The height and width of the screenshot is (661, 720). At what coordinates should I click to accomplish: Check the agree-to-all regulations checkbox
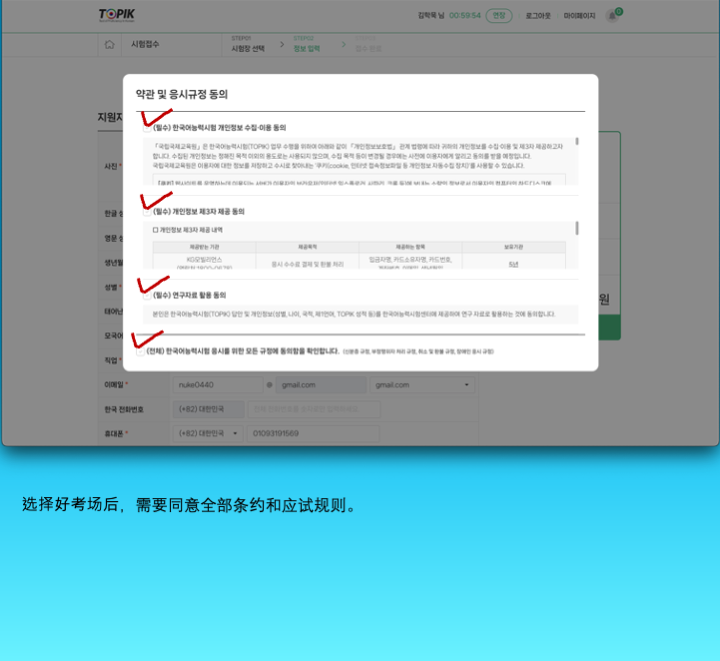coord(140,352)
